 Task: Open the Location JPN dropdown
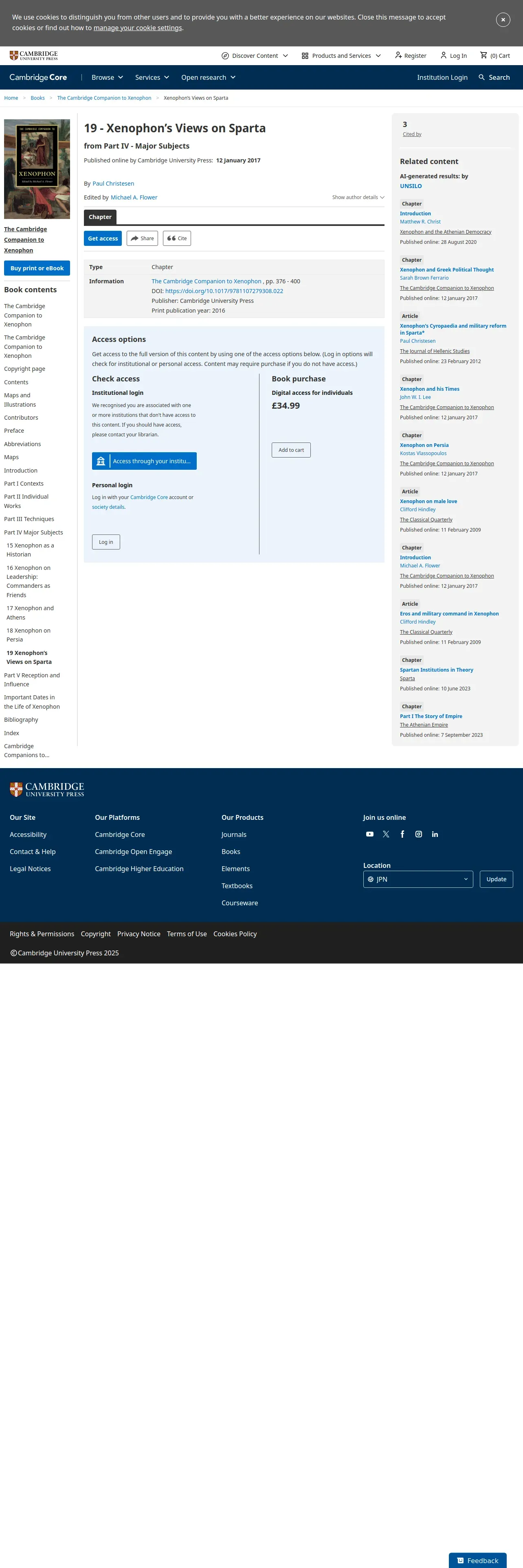pyautogui.click(x=418, y=879)
